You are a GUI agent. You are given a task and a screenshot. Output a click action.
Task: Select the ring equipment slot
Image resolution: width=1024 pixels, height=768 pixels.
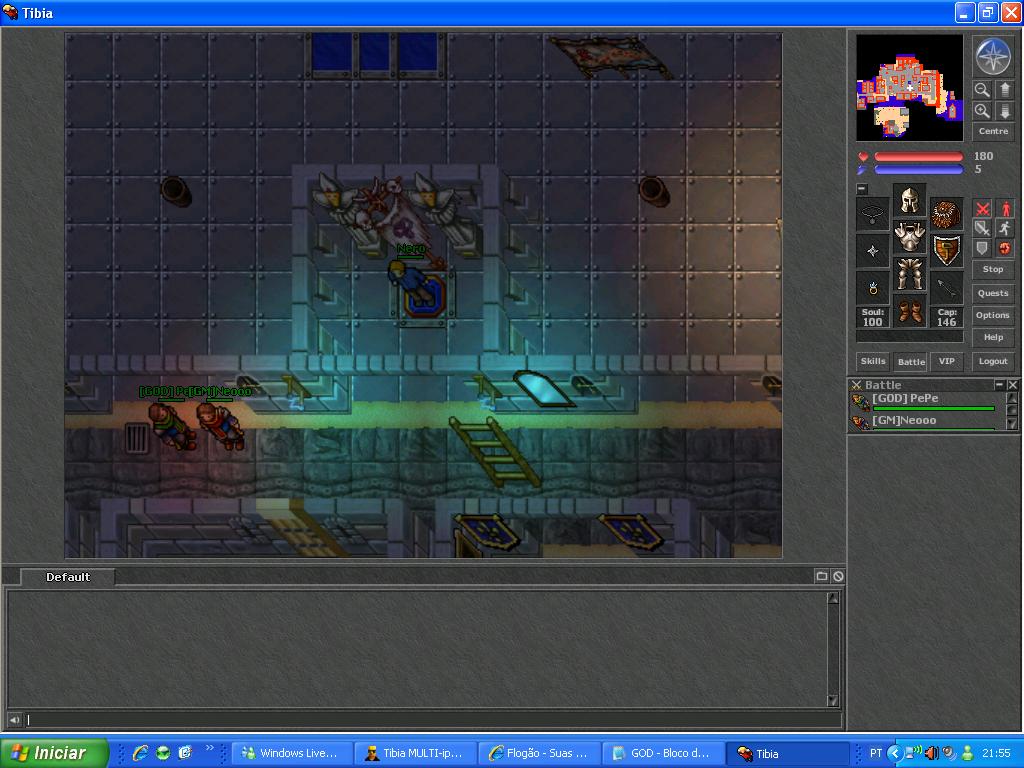[x=872, y=287]
